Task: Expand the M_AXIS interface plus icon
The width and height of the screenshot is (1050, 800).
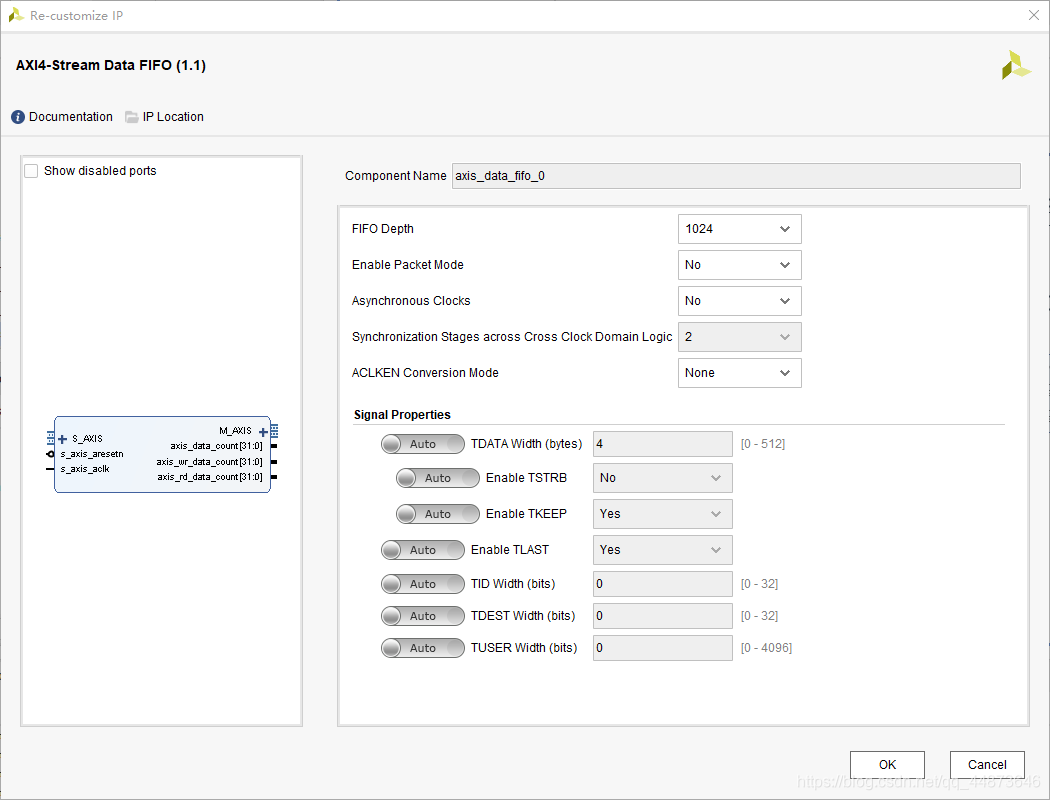Action: [263, 432]
